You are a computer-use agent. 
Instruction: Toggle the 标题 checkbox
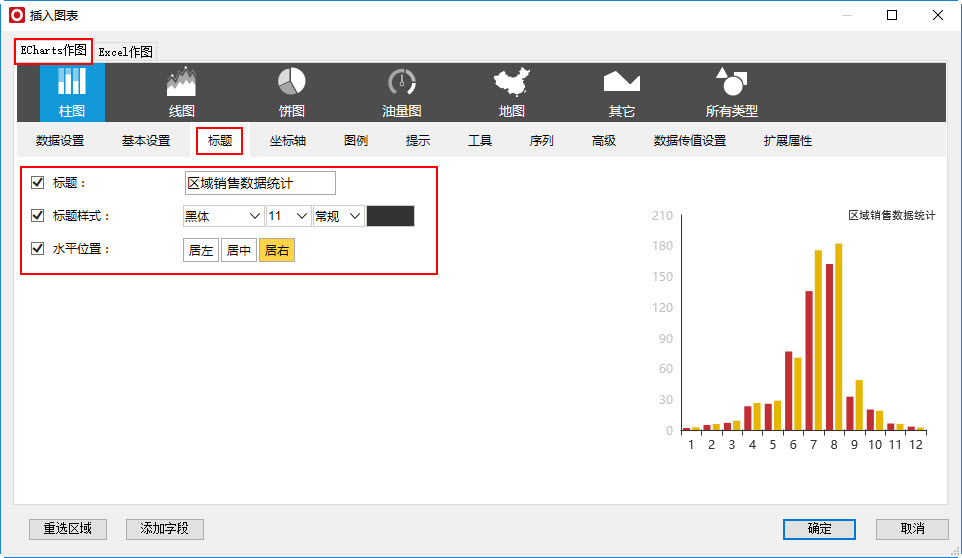(37, 182)
